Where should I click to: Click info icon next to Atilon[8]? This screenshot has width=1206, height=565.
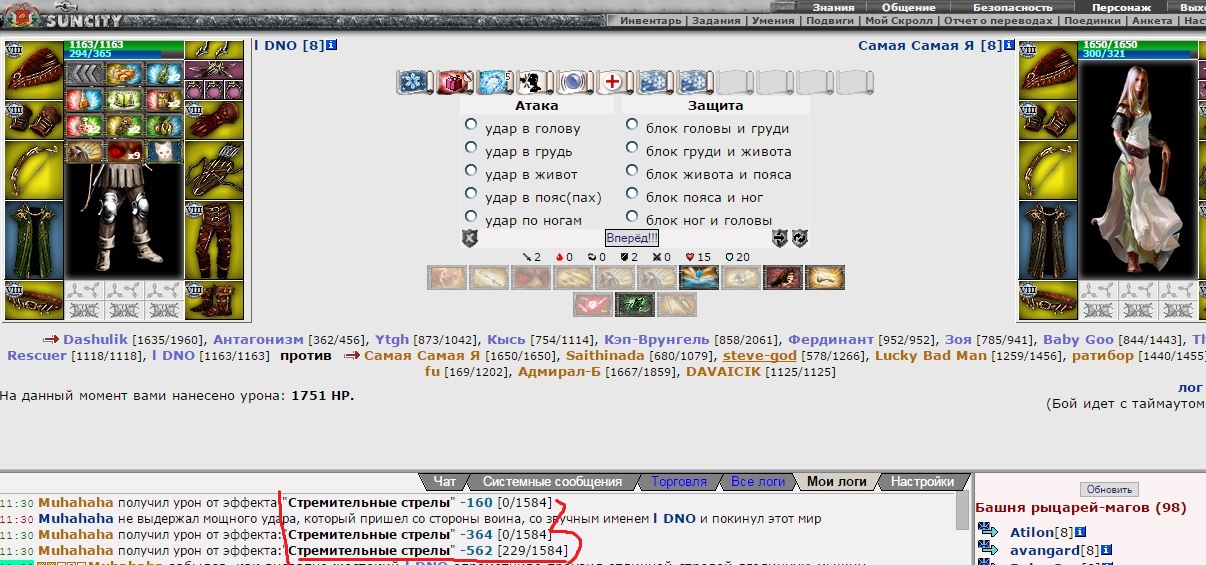point(1081,532)
